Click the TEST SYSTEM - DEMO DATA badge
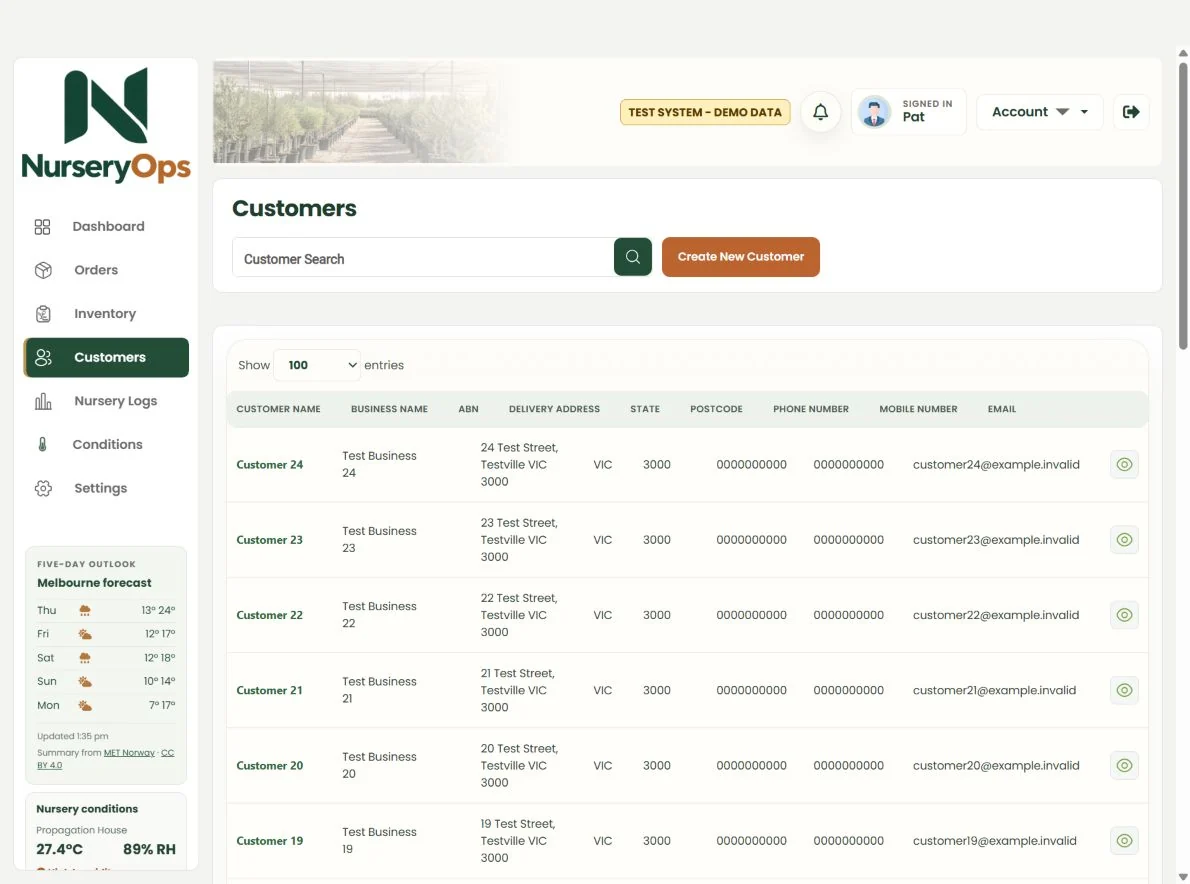The width and height of the screenshot is (1190, 884). (x=704, y=112)
